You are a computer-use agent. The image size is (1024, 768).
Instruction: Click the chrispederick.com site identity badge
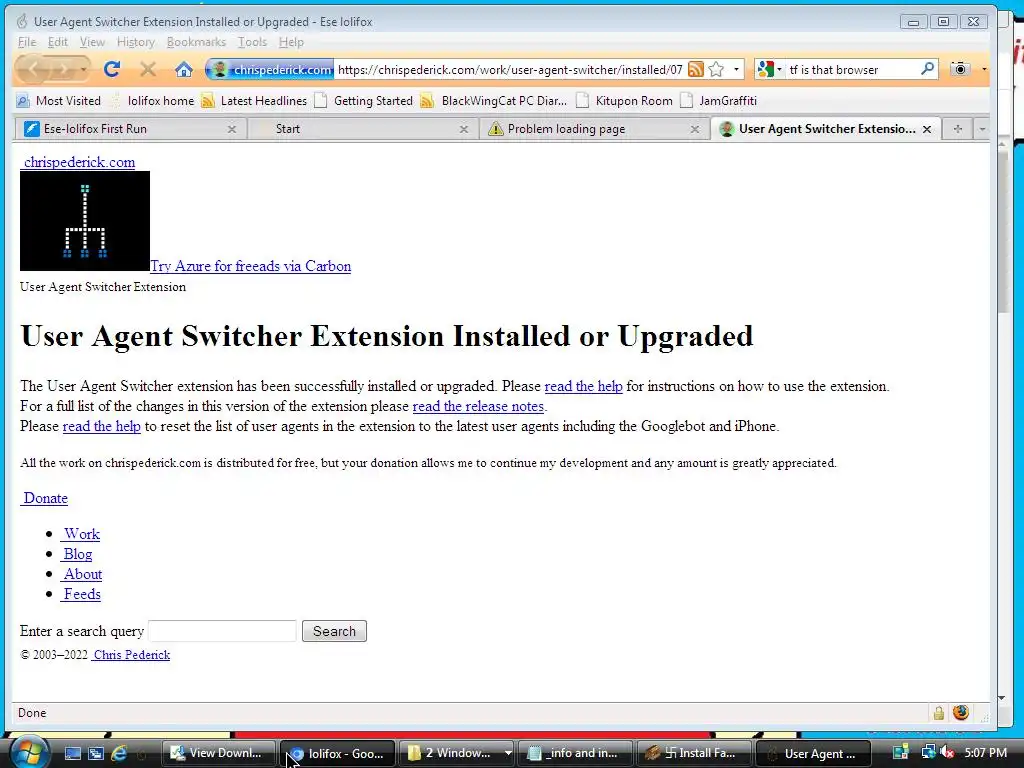point(272,69)
